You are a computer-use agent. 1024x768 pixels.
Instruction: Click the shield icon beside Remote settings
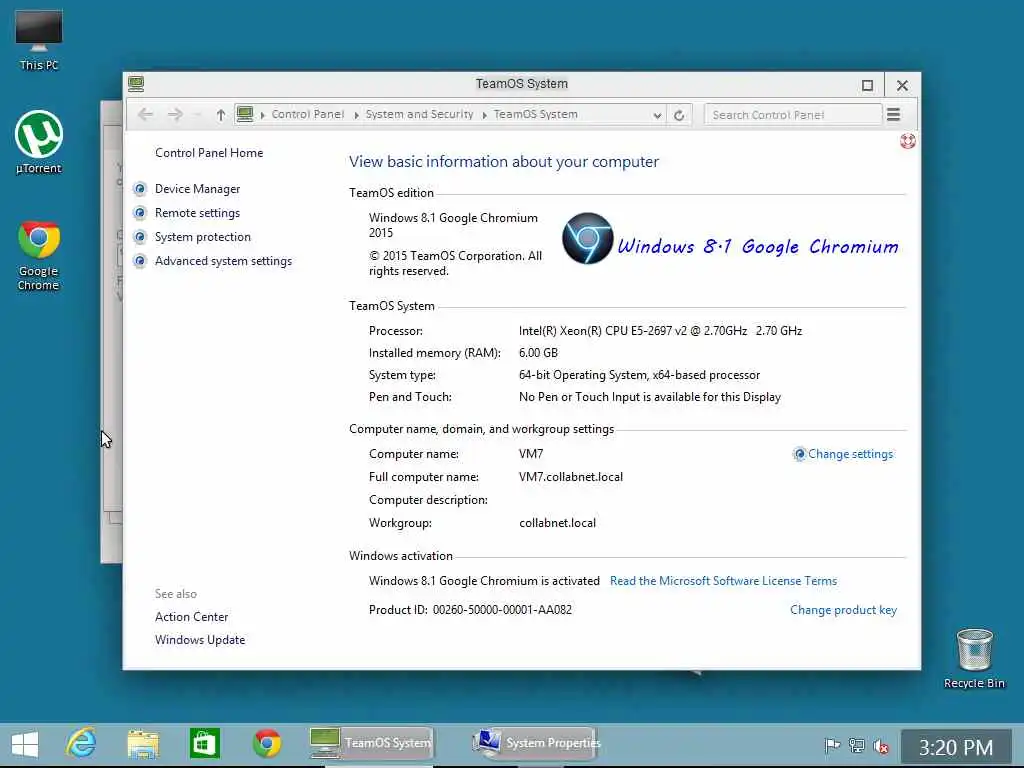click(x=140, y=213)
